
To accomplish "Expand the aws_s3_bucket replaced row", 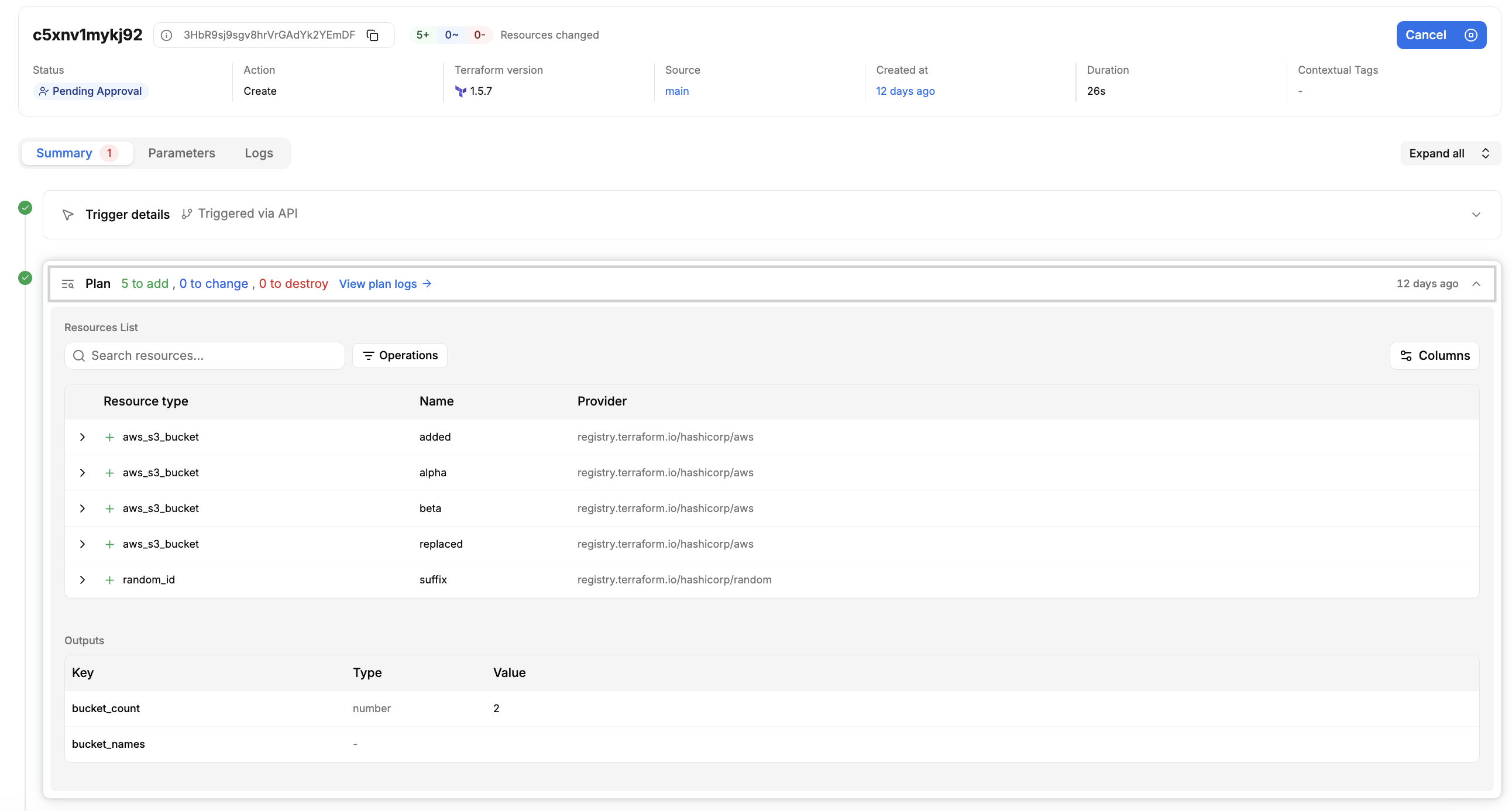I will pyautogui.click(x=82, y=545).
